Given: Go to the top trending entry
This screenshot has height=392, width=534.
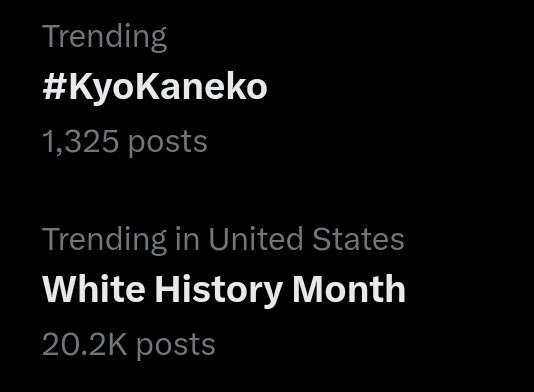Looking at the screenshot, I should (x=155, y=88).
